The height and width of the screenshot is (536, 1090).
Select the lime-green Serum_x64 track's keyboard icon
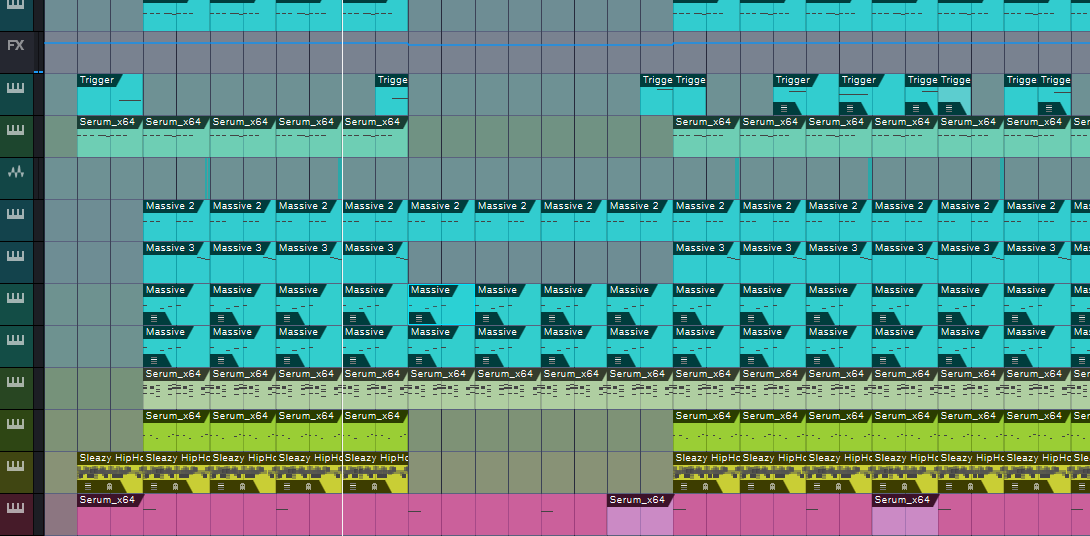click(x=15, y=423)
